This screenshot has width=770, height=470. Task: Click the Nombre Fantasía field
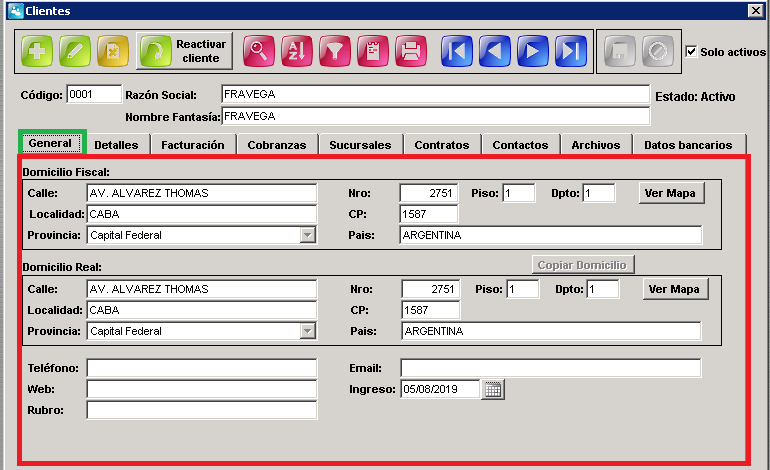click(x=436, y=116)
